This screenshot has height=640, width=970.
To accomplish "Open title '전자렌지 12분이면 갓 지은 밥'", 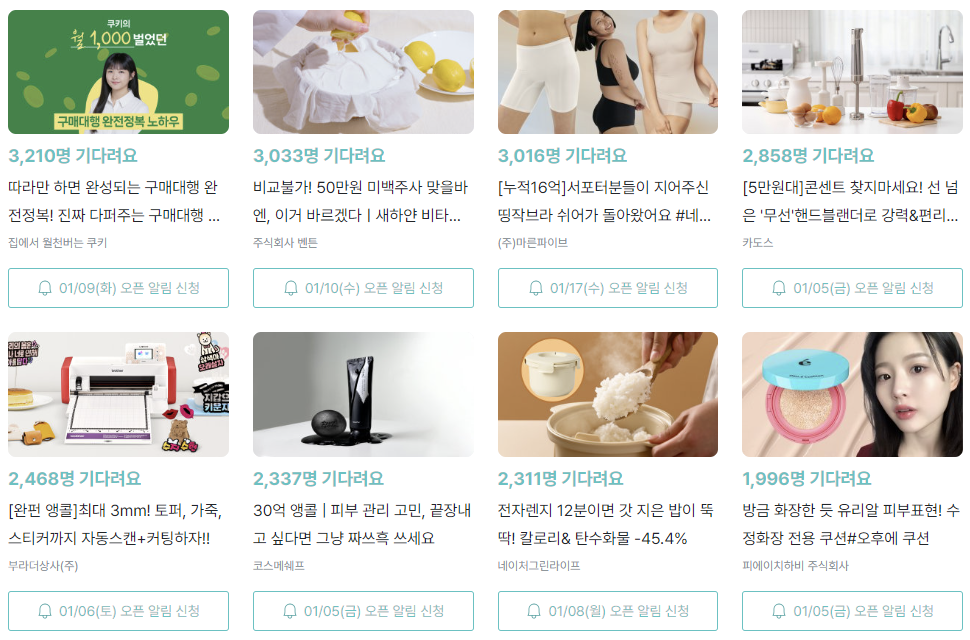I will [606, 524].
